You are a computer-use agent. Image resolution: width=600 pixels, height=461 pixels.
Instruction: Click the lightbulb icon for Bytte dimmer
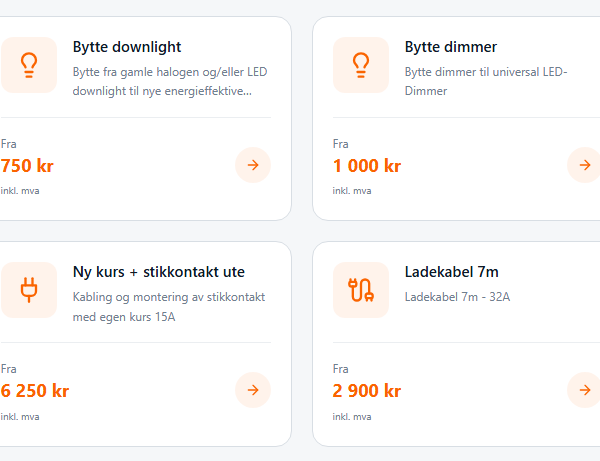[x=361, y=65]
